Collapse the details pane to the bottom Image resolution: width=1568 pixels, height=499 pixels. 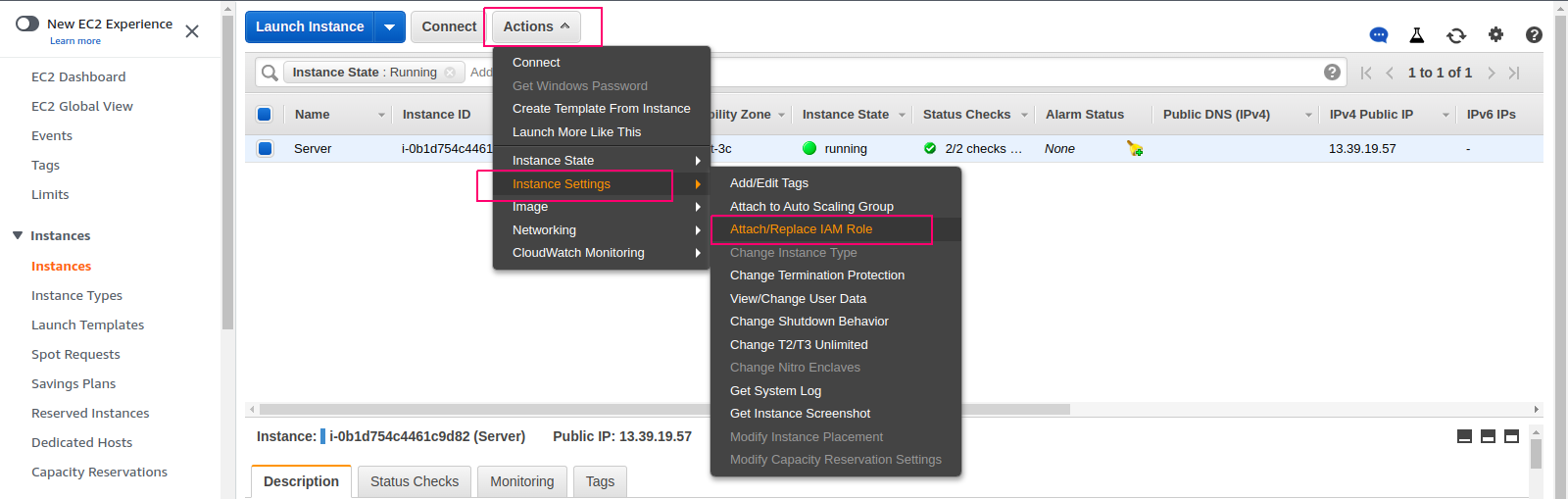pyautogui.click(x=1464, y=436)
